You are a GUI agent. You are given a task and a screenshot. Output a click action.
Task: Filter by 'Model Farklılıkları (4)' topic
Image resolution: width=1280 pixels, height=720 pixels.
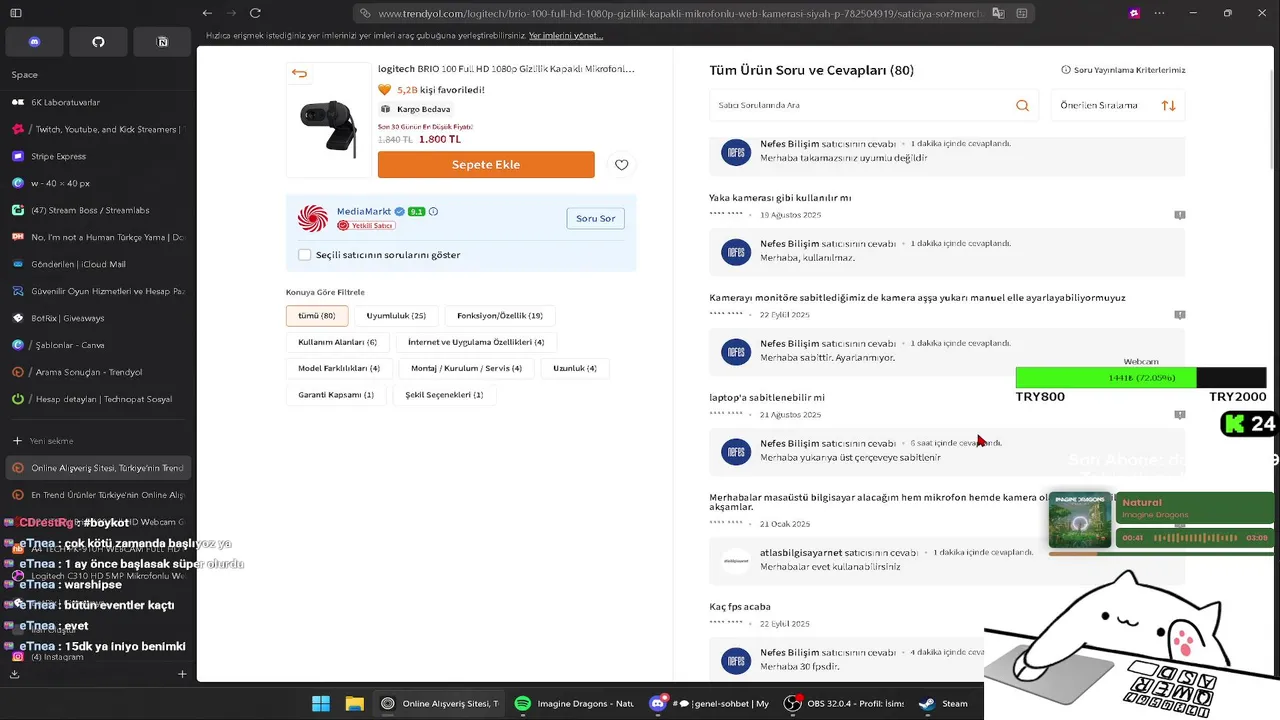tap(339, 368)
